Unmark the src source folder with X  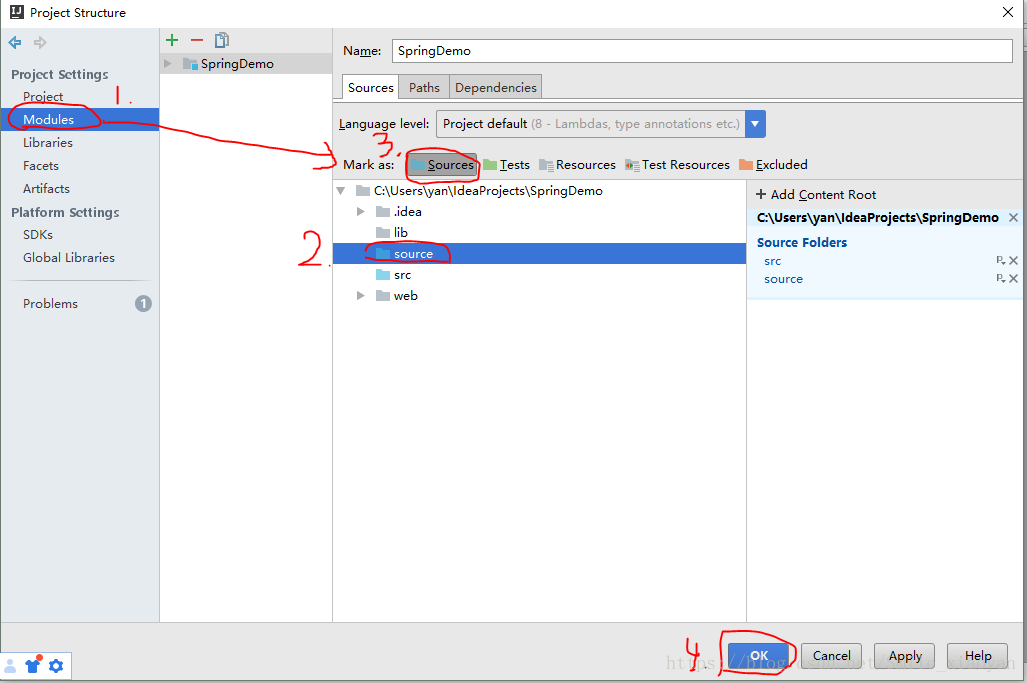pos(1013,261)
